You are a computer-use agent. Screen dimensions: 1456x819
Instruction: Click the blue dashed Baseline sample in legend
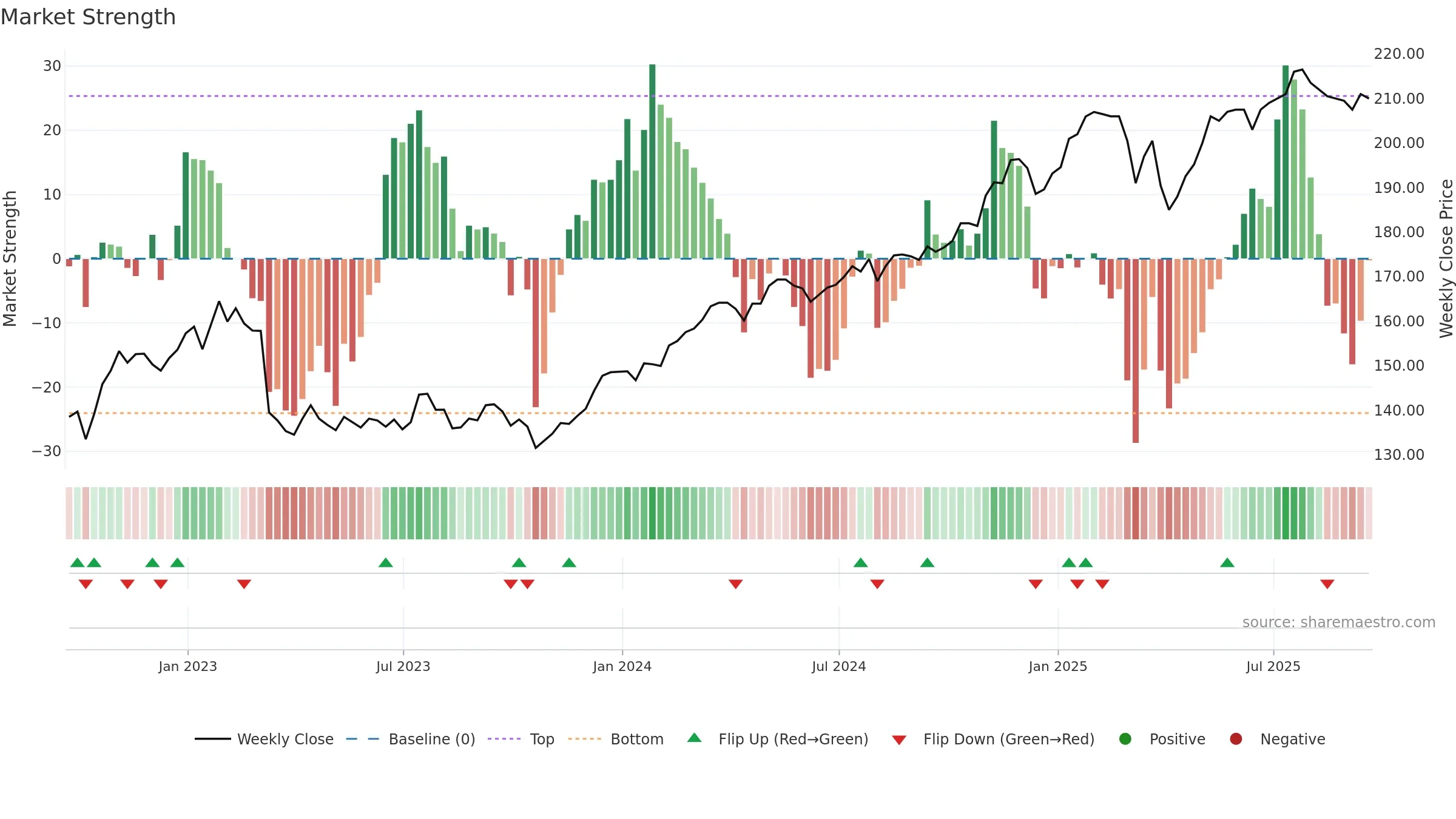[363, 739]
